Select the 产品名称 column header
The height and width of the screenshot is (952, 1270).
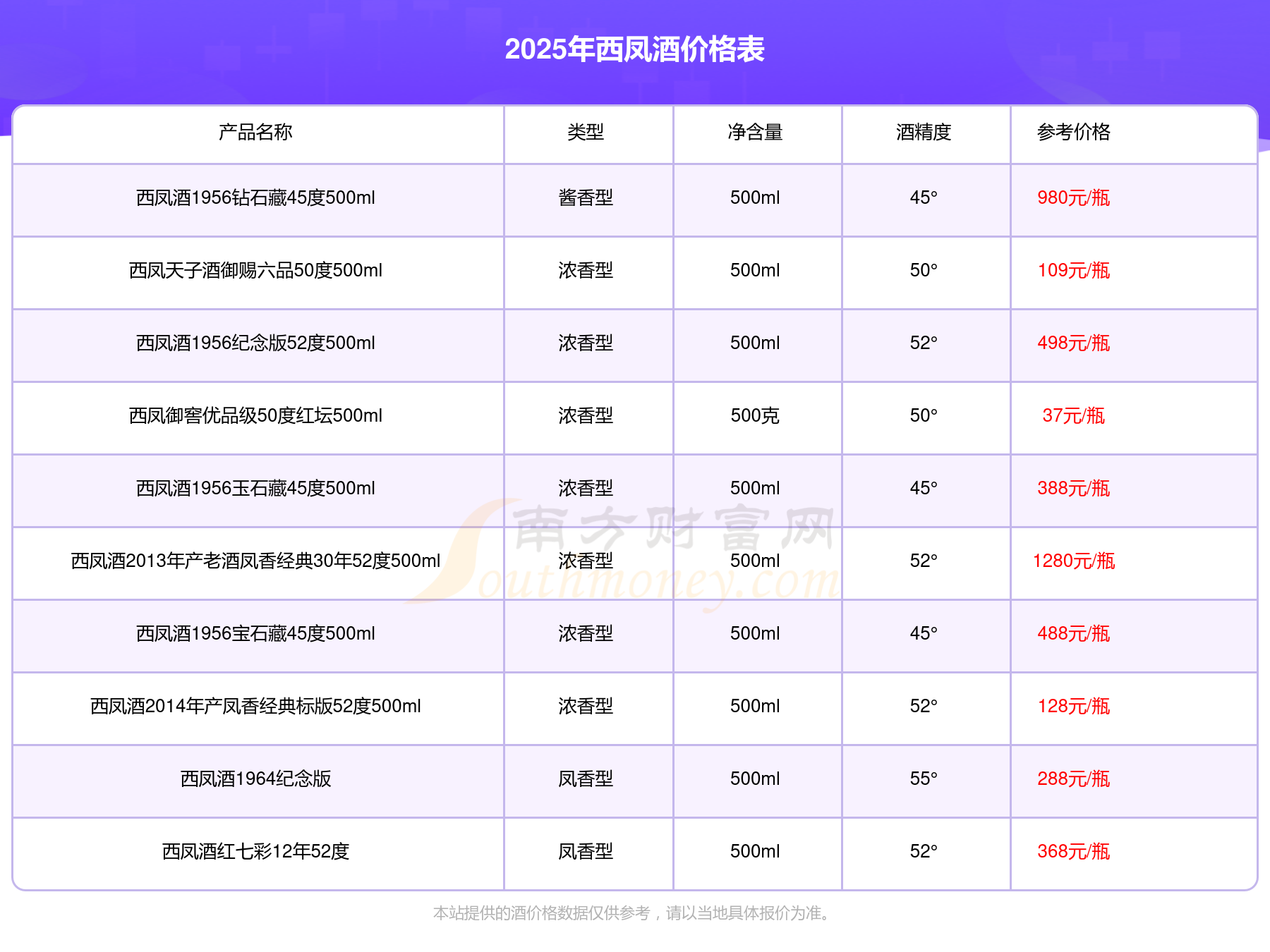[255, 132]
